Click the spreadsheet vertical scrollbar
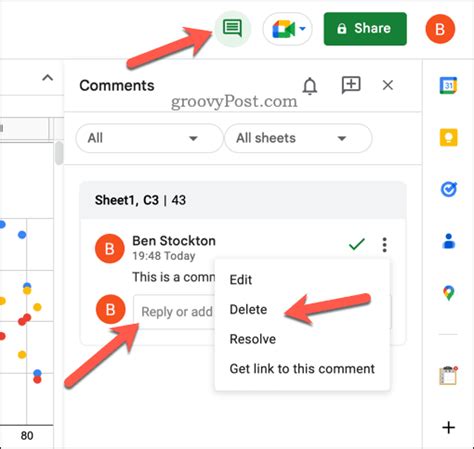The width and height of the screenshot is (474, 449). coord(59,153)
